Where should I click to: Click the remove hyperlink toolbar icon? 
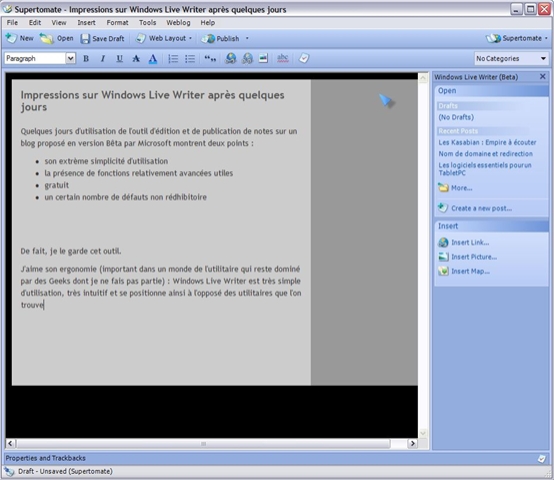pyautogui.click(x=247, y=58)
